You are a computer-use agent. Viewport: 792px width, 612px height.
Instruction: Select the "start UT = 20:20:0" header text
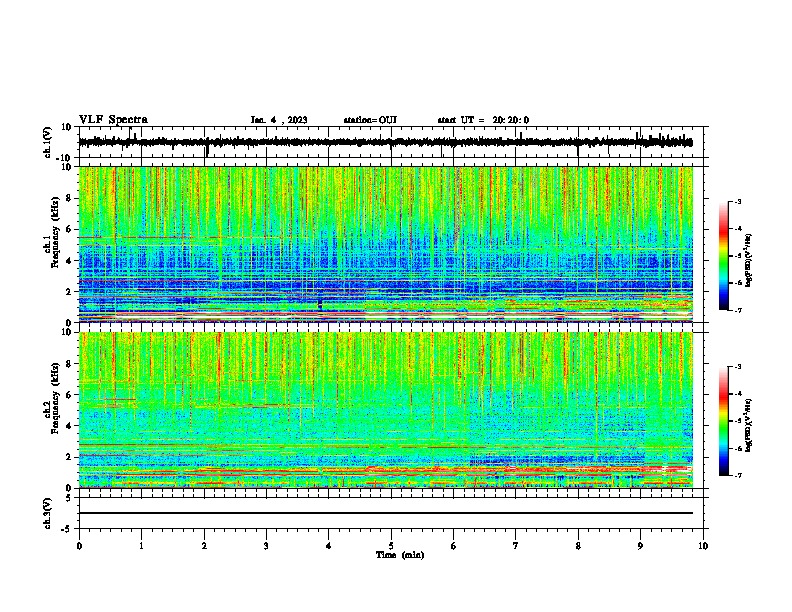pos(483,120)
